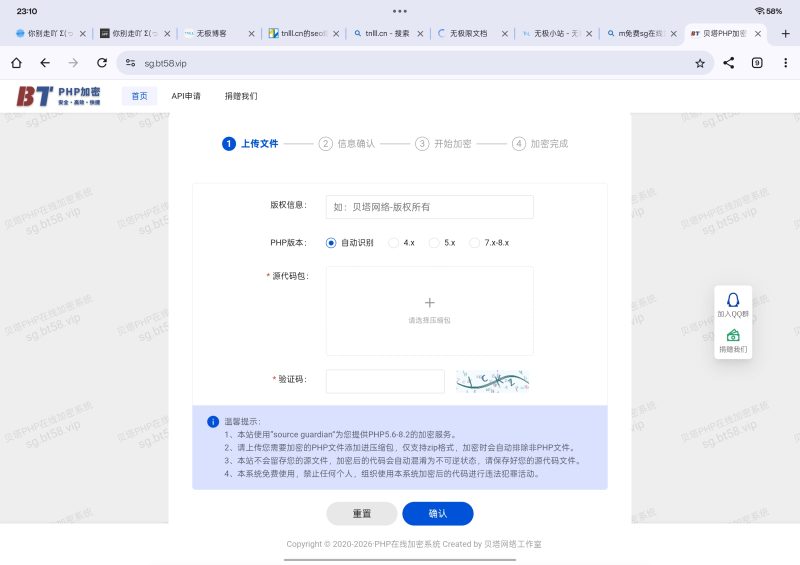Go back with the back arrow
The width and height of the screenshot is (800, 565).
(x=45, y=63)
